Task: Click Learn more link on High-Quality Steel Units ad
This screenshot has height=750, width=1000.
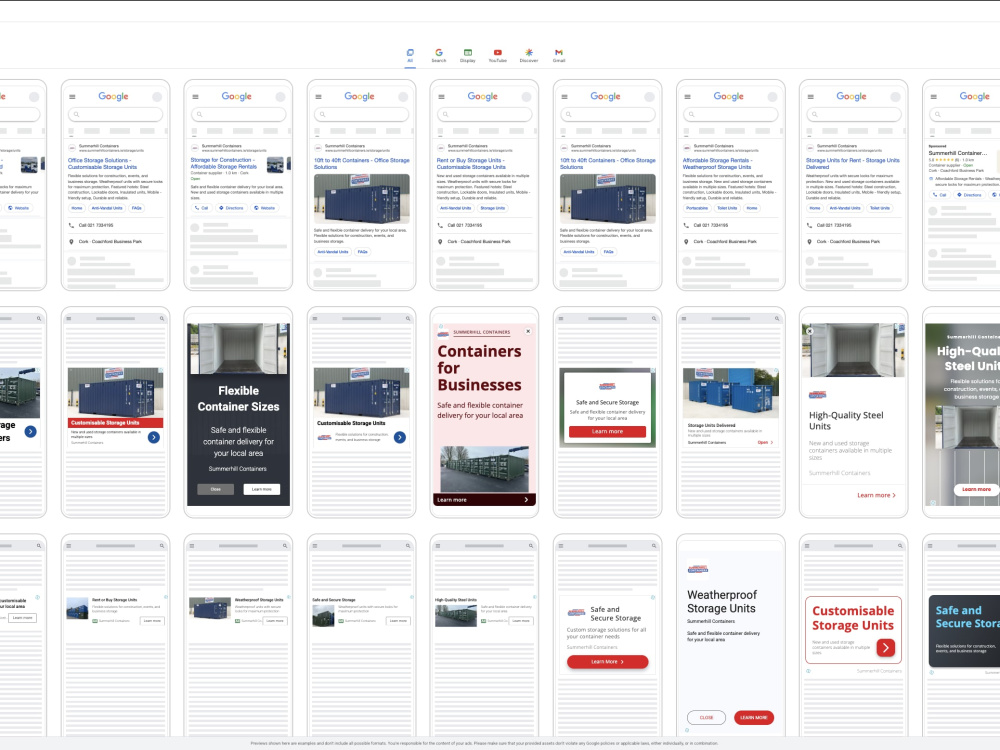Action: click(x=876, y=495)
